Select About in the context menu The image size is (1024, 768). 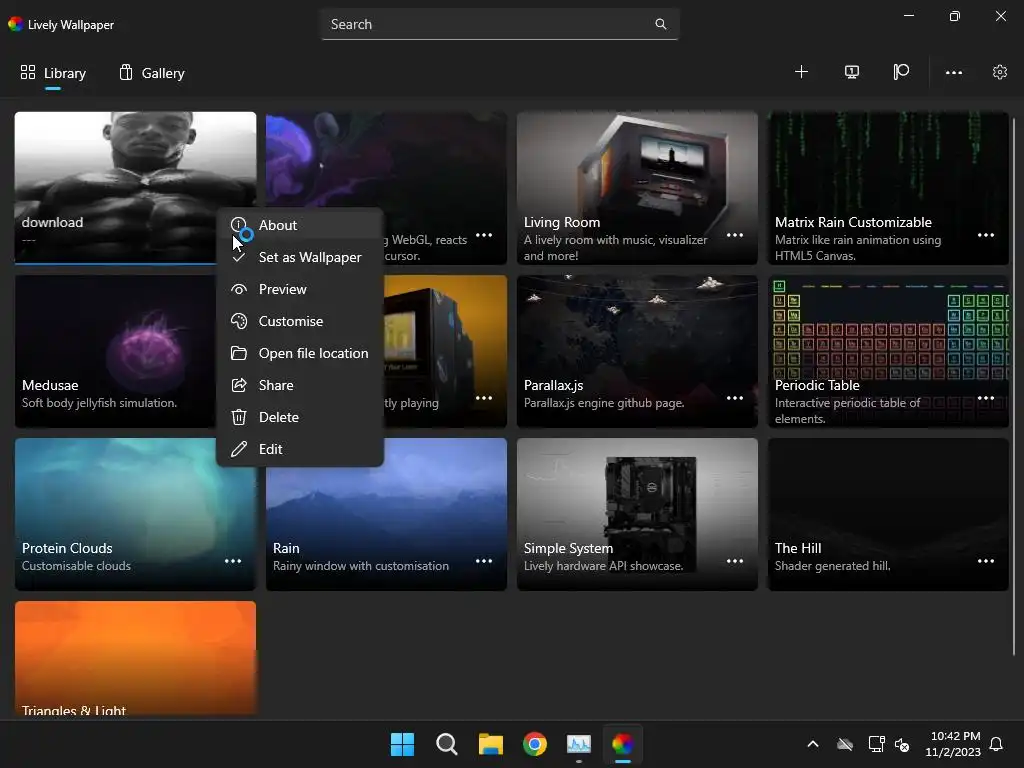pyautogui.click(x=300, y=225)
